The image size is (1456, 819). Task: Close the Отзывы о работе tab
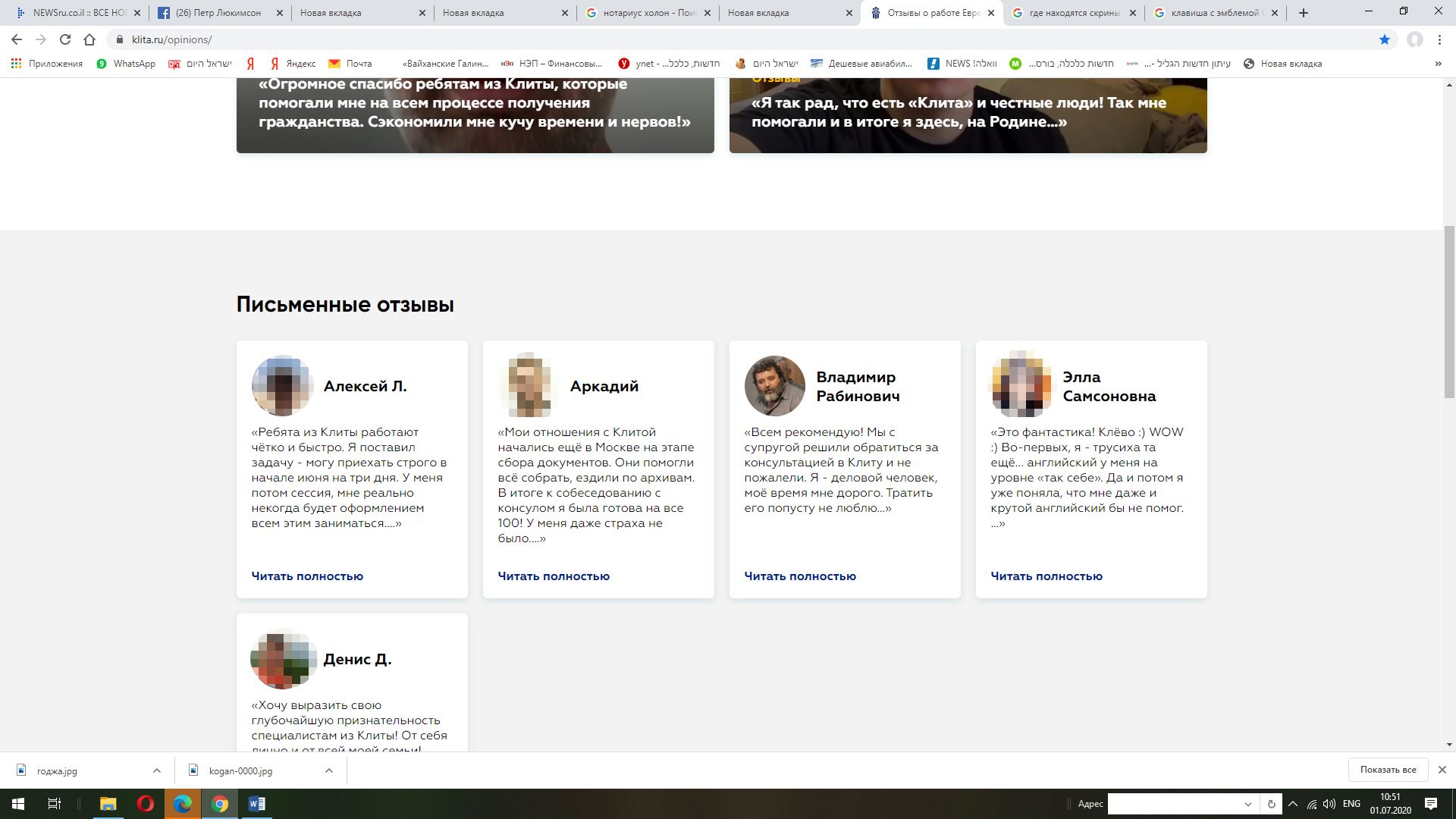[991, 13]
